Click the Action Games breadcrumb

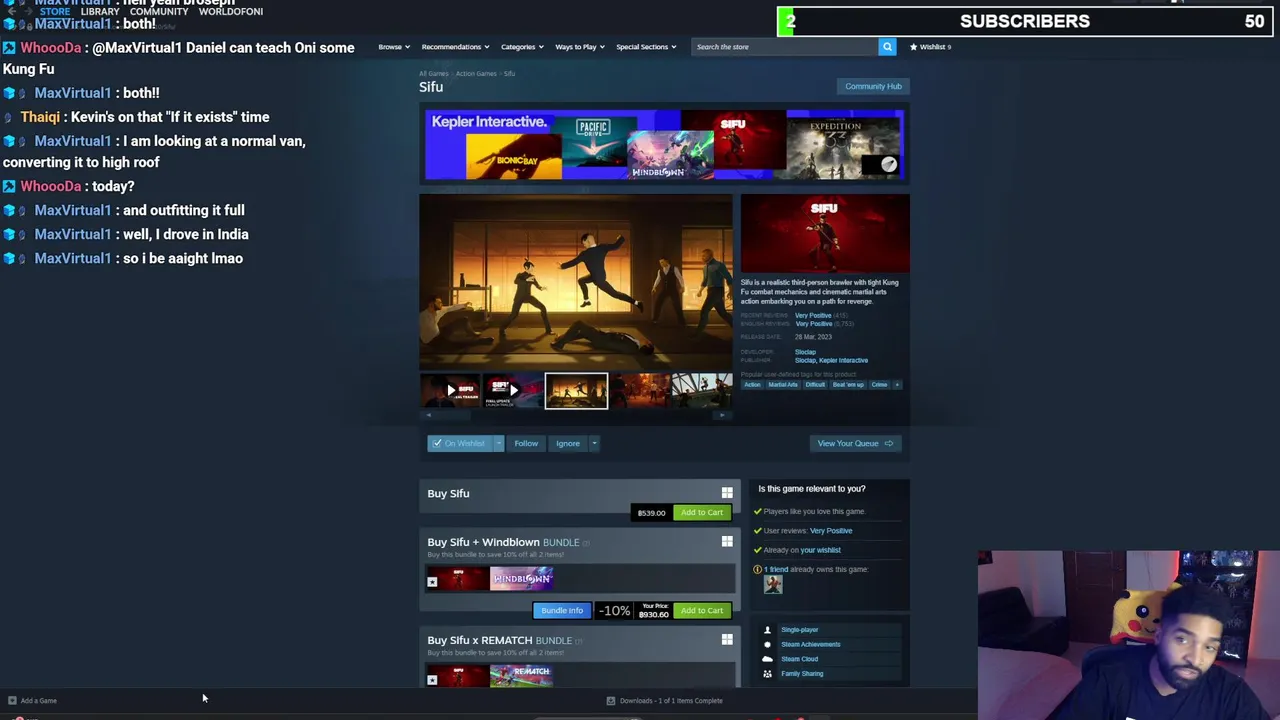point(477,73)
